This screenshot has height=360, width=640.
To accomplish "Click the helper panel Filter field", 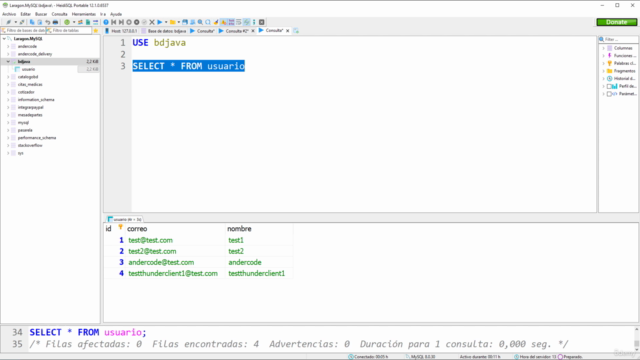I will point(618,39).
